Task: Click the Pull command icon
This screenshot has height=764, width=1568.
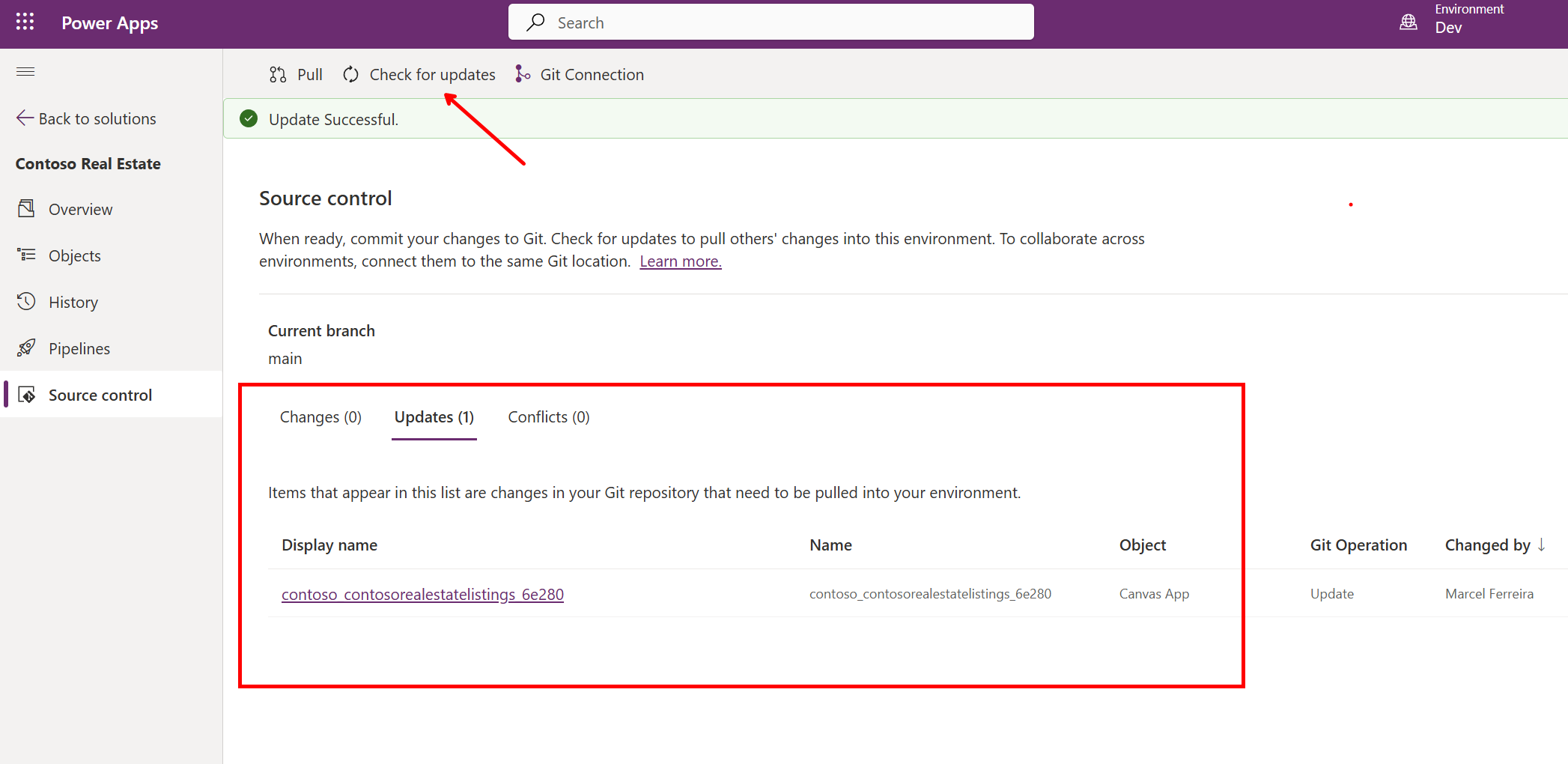Action: click(278, 75)
